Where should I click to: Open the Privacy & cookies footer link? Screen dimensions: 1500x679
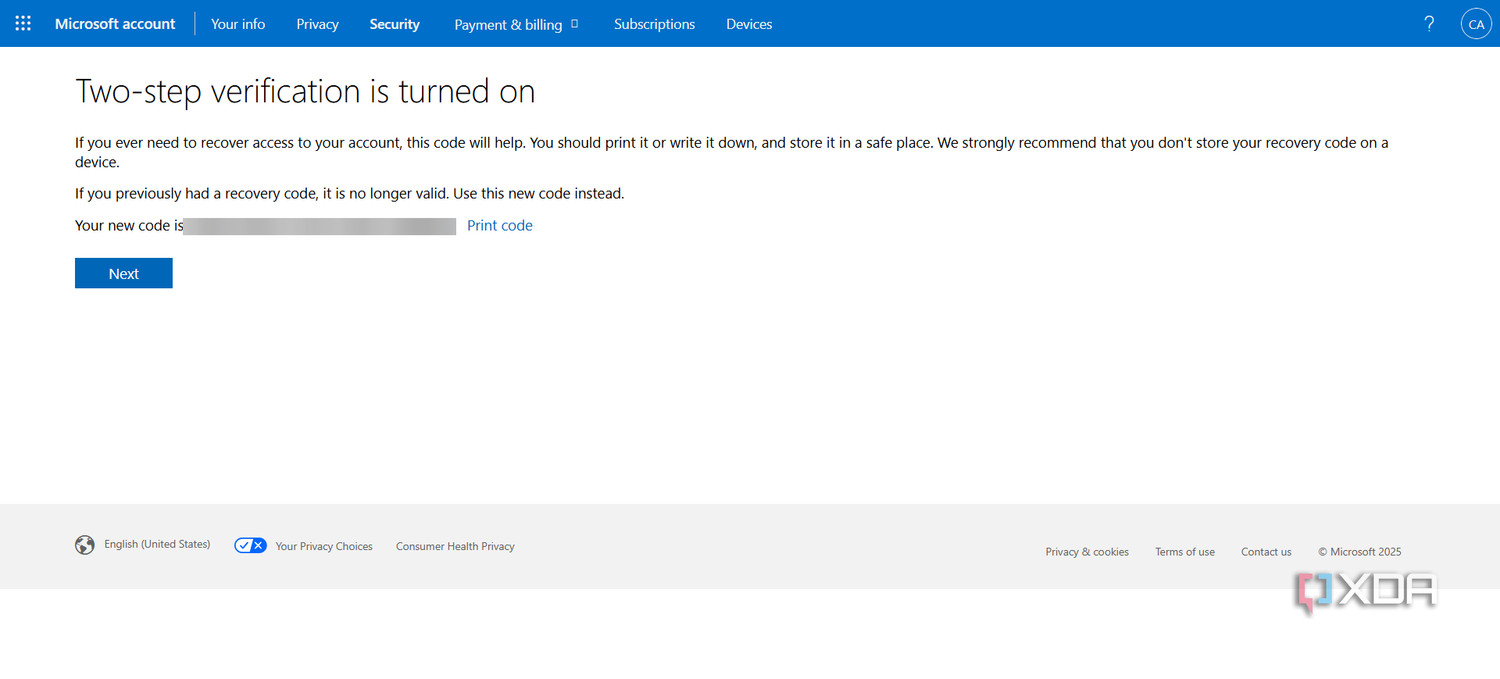(x=1087, y=552)
